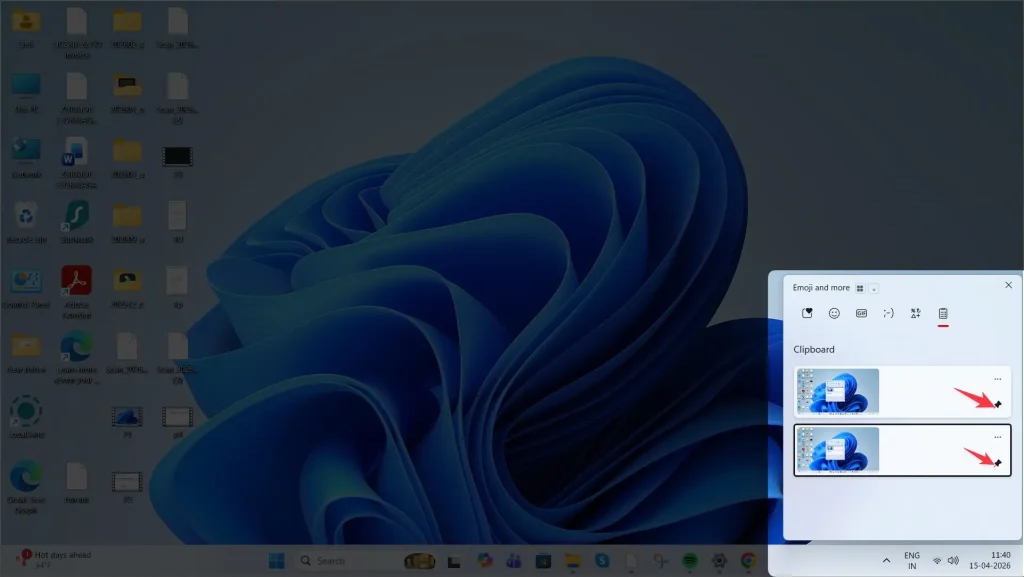Open more options for the first clipboard item

click(x=997, y=379)
